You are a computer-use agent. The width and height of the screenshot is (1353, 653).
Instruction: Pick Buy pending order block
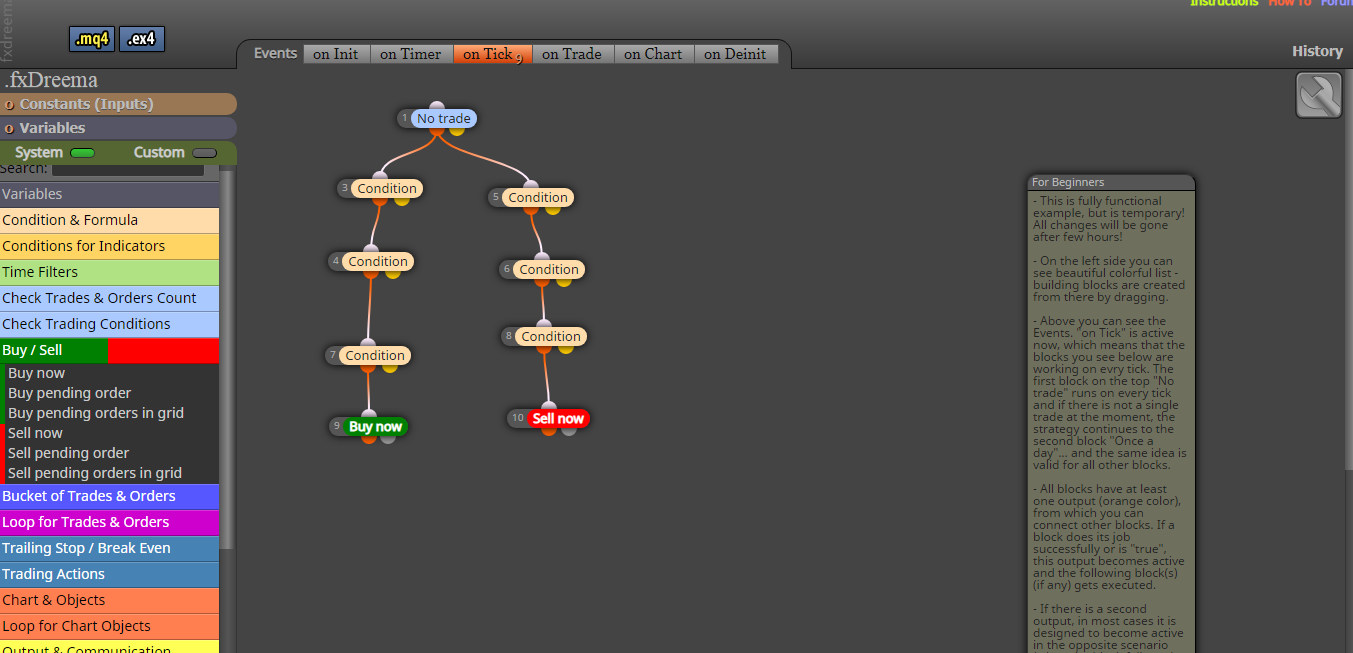coord(69,393)
